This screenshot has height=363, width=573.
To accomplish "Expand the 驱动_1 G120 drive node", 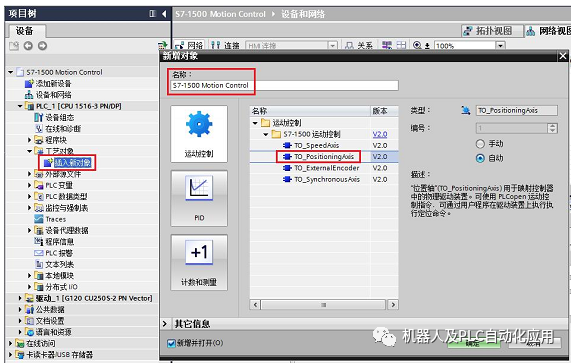I will 20,298.
